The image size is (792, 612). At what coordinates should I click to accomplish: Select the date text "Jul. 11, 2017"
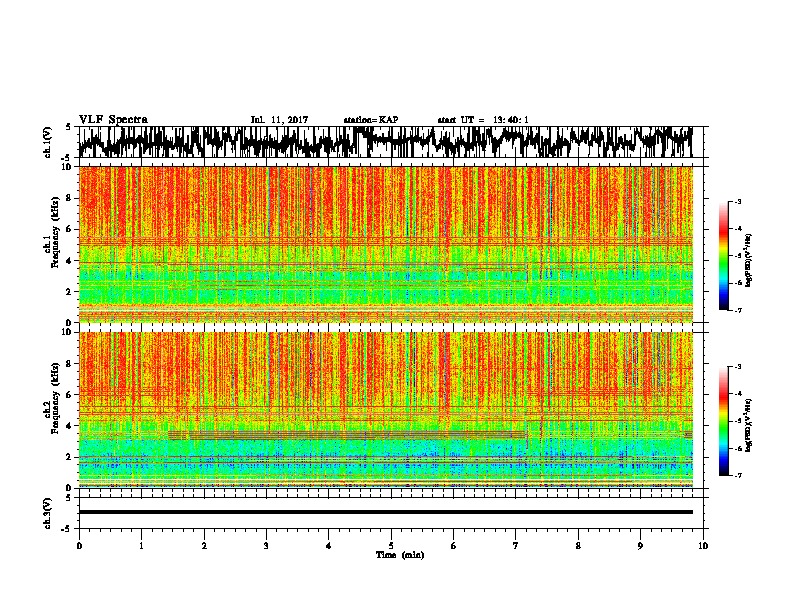[279, 120]
